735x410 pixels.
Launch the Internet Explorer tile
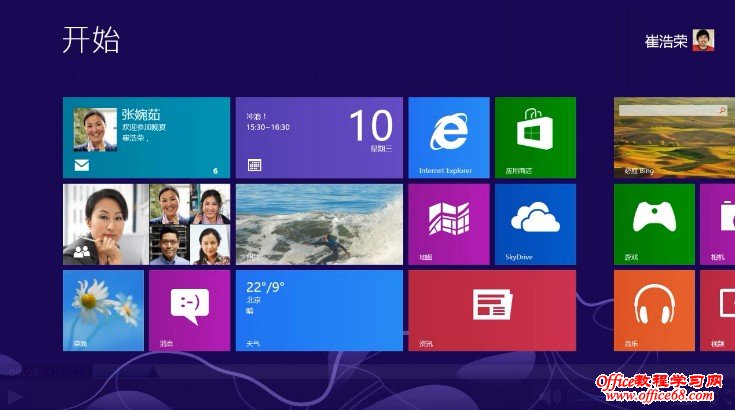coord(449,138)
